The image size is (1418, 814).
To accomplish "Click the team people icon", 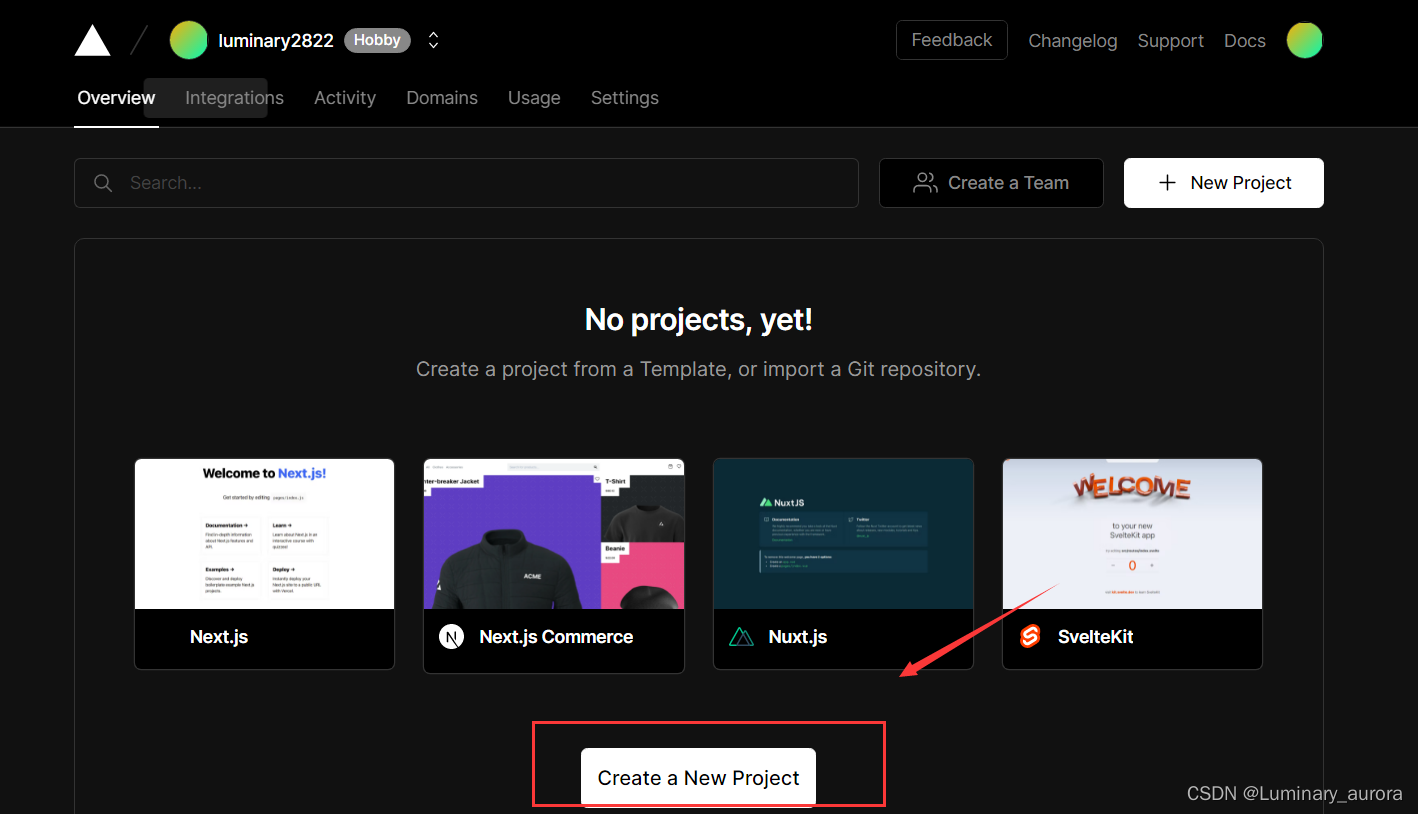I will 925,183.
